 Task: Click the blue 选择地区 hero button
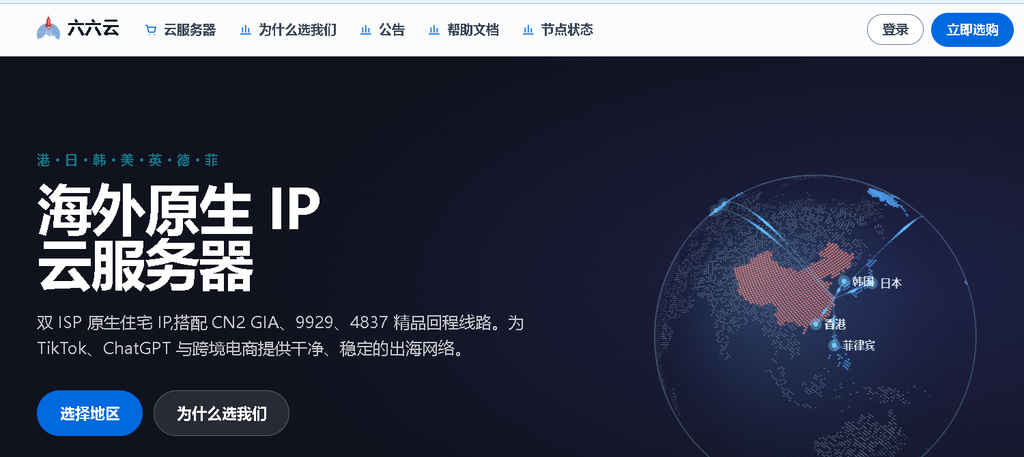tap(89, 413)
